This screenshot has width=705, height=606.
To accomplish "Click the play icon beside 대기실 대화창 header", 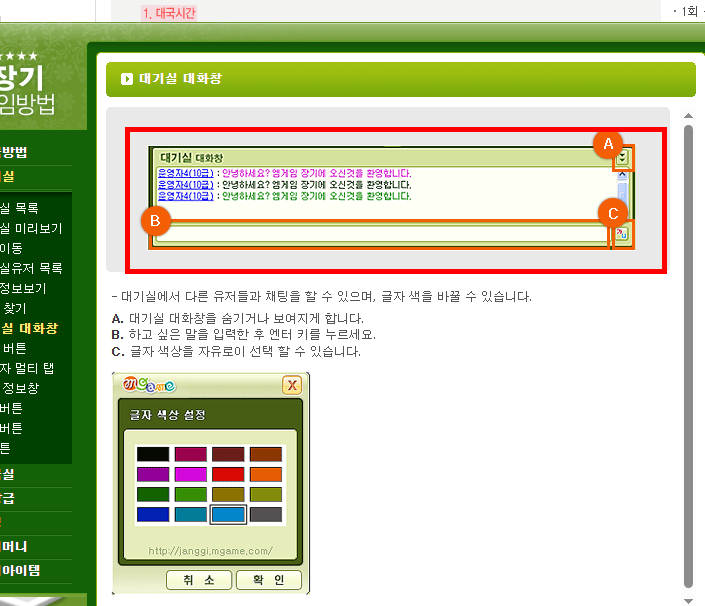I will coord(127,79).
